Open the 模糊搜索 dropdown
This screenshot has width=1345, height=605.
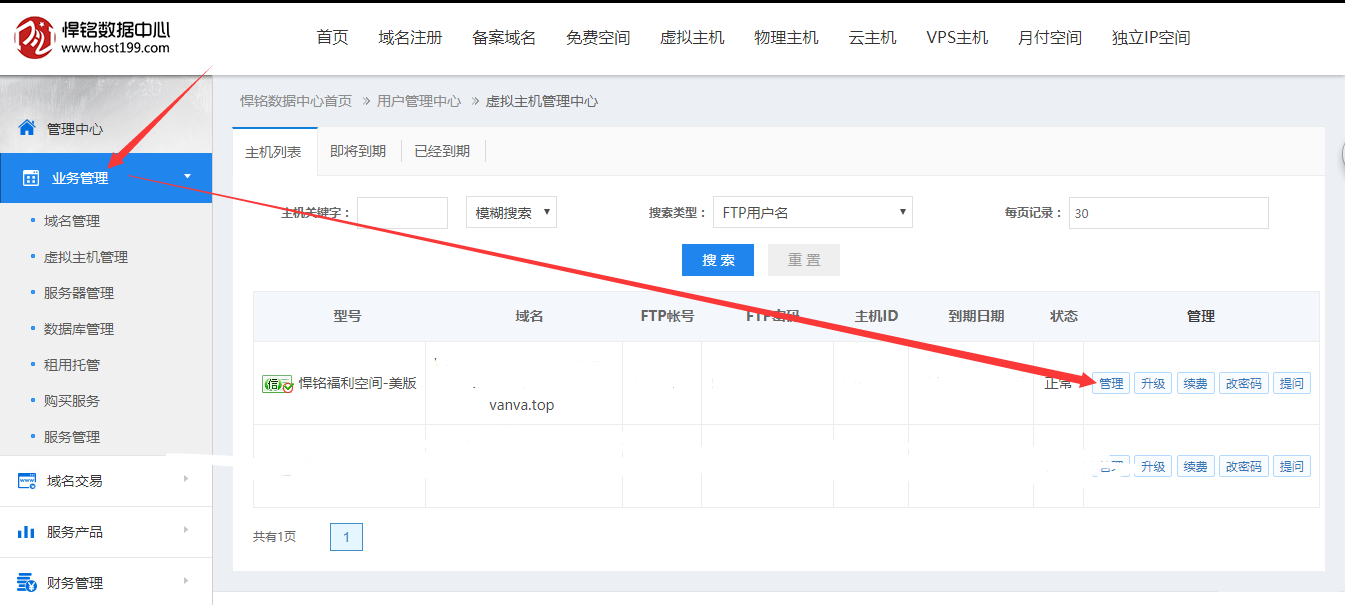click(511, 212)
